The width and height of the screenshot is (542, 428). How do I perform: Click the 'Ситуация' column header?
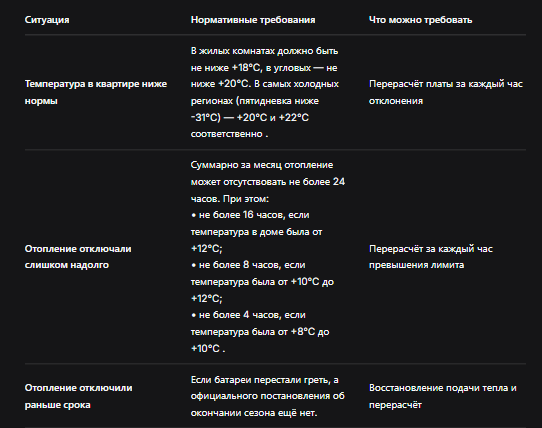click(x=47, y=20)
